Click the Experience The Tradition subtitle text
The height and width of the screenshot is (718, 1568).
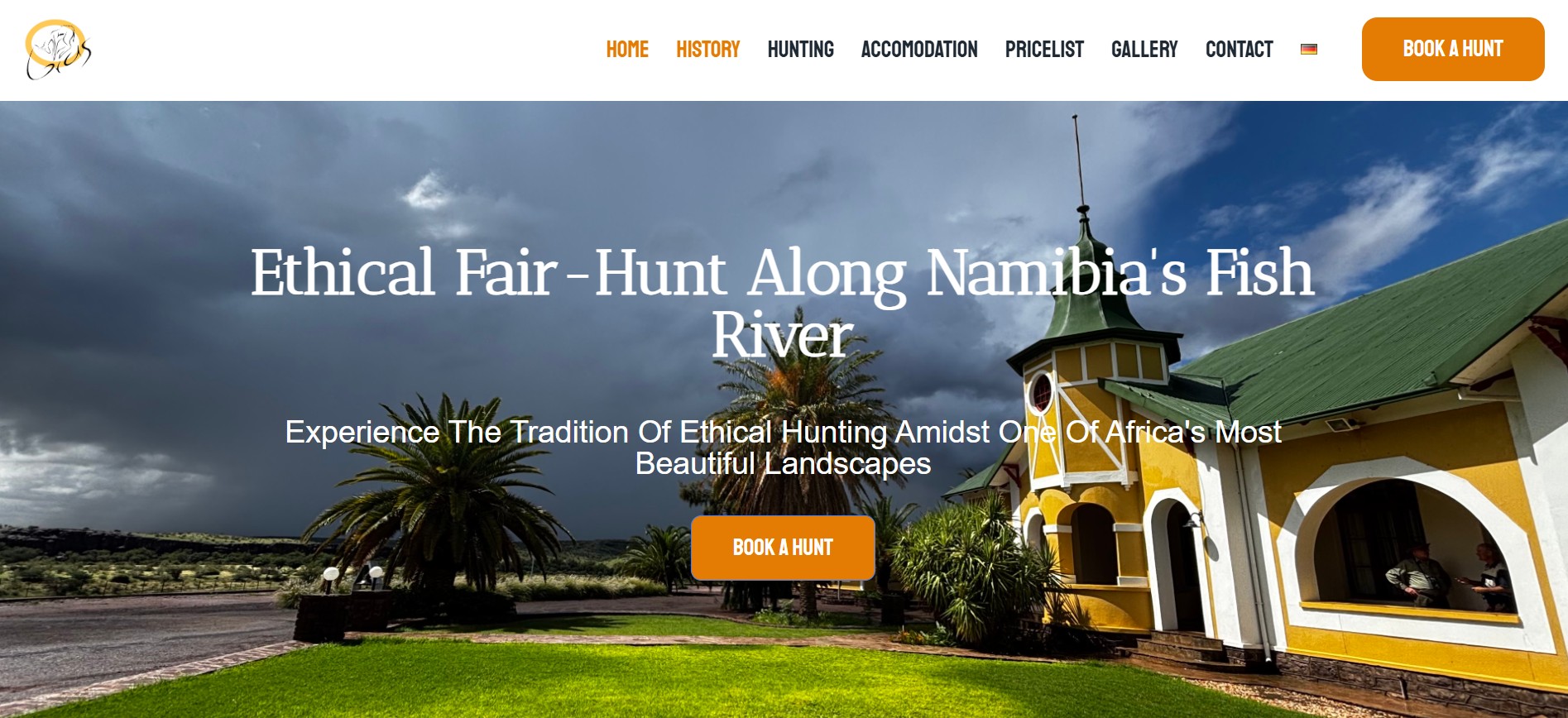pyautogui.click(x=783, y=448)
